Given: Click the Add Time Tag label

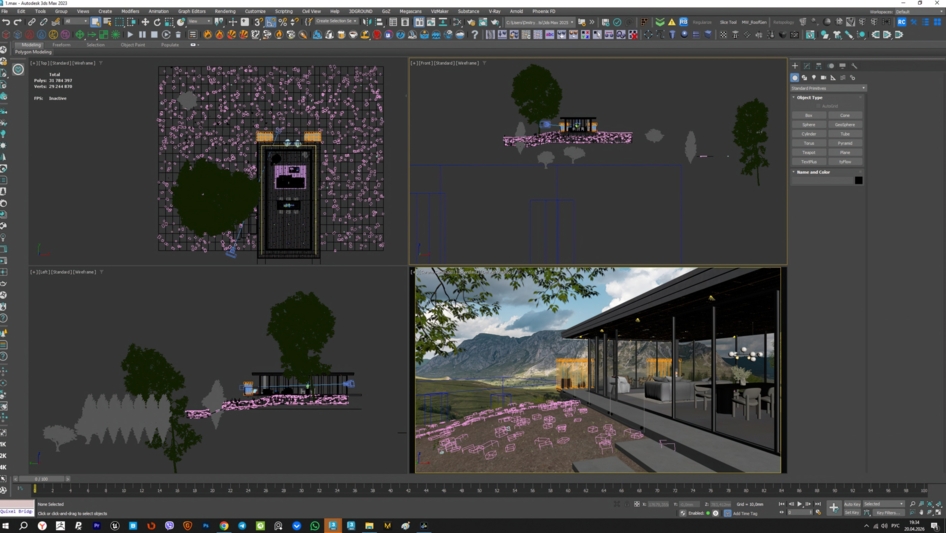Looking at the screenshot, I should (745, 513).
